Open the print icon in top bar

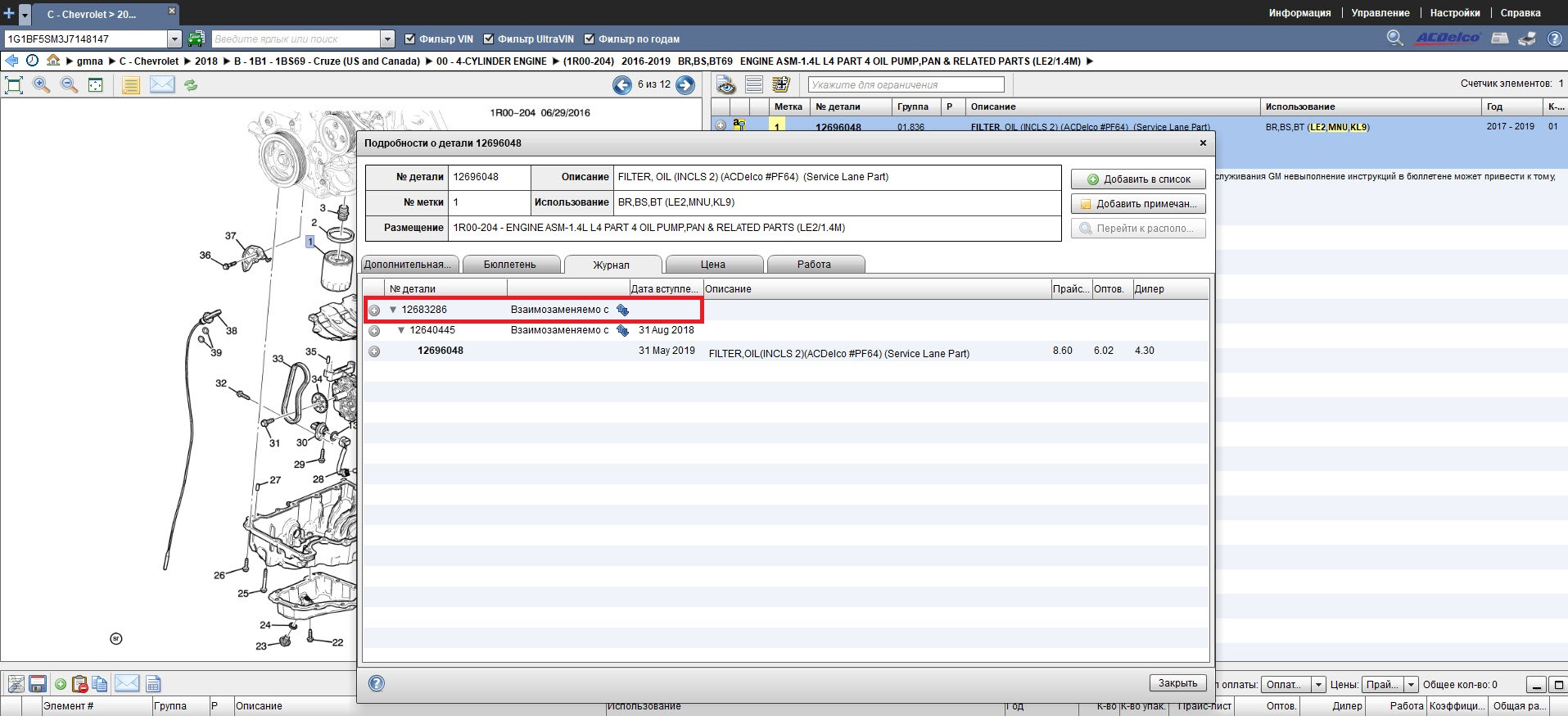1527,39
